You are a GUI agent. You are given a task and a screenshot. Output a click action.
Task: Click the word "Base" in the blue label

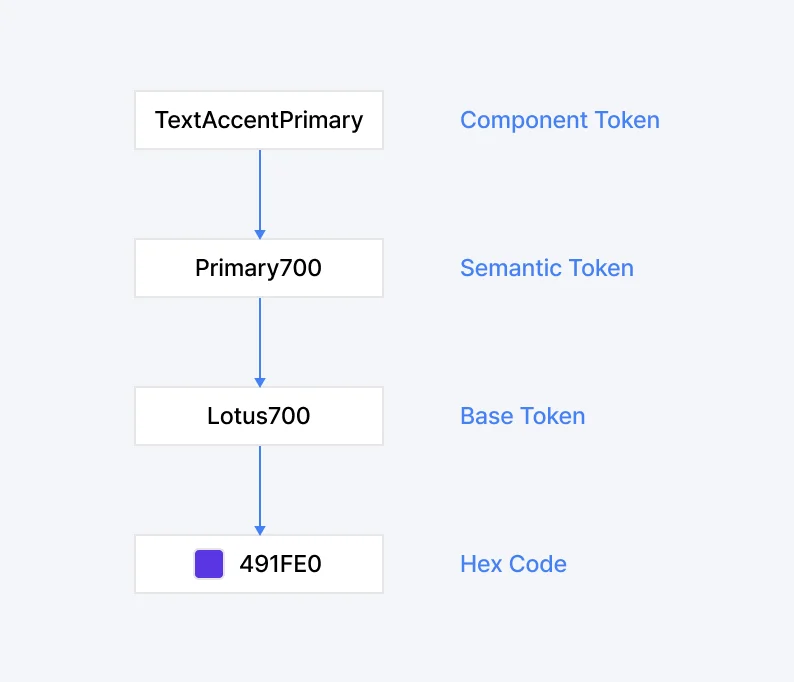coord(486,416)
